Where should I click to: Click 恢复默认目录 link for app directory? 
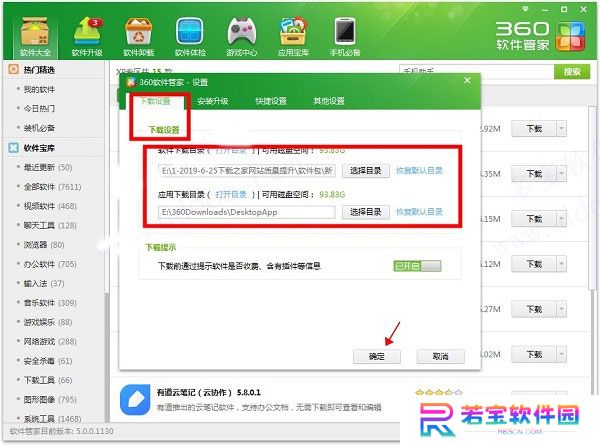(419, 212)
